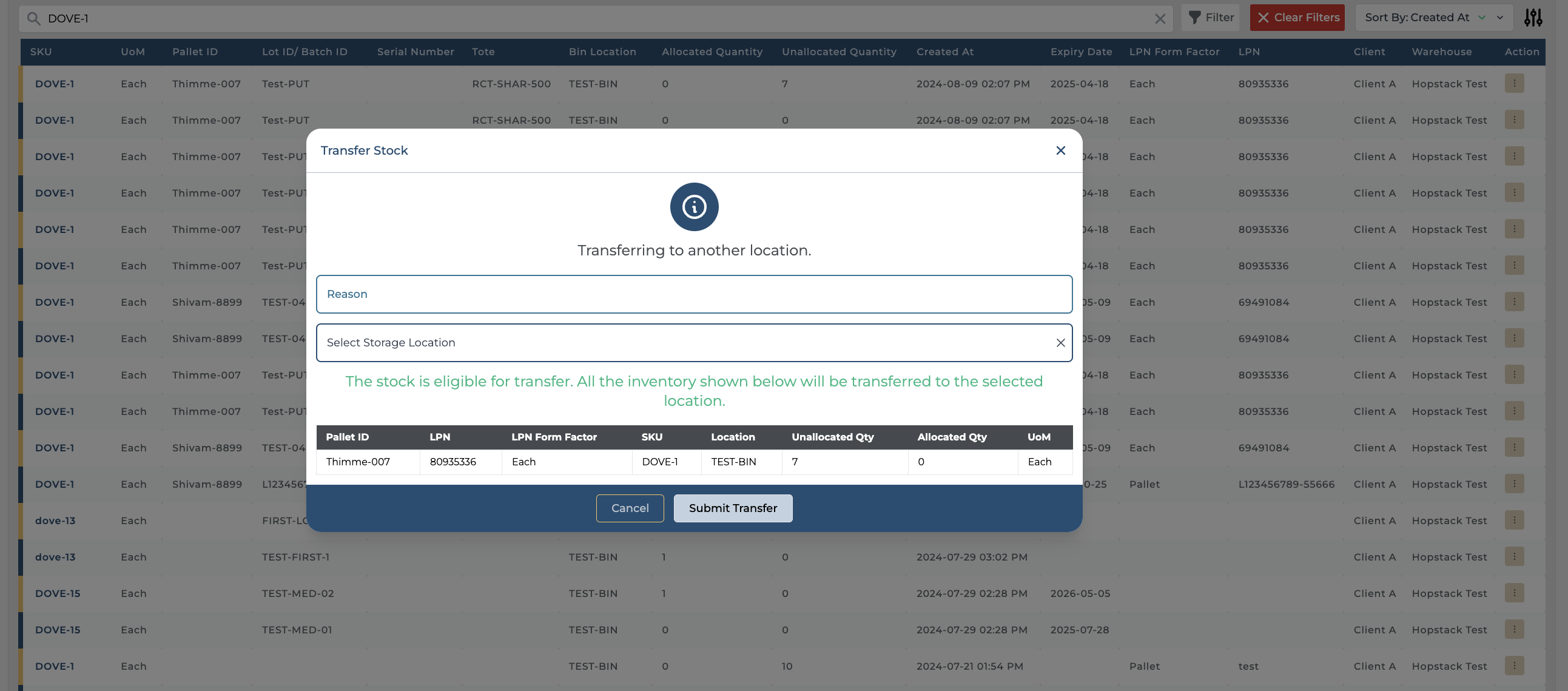Open the DOVE-15 SKU link
This screenshot has height=691, width=1568.
(57, 593)
